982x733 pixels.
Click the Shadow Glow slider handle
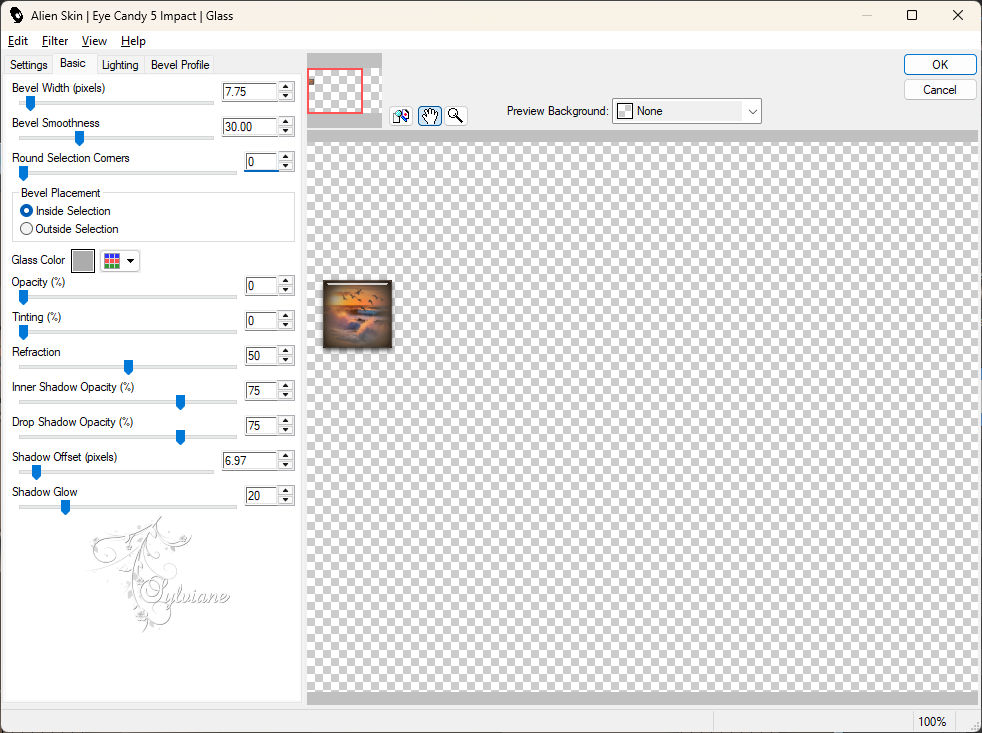65,508
